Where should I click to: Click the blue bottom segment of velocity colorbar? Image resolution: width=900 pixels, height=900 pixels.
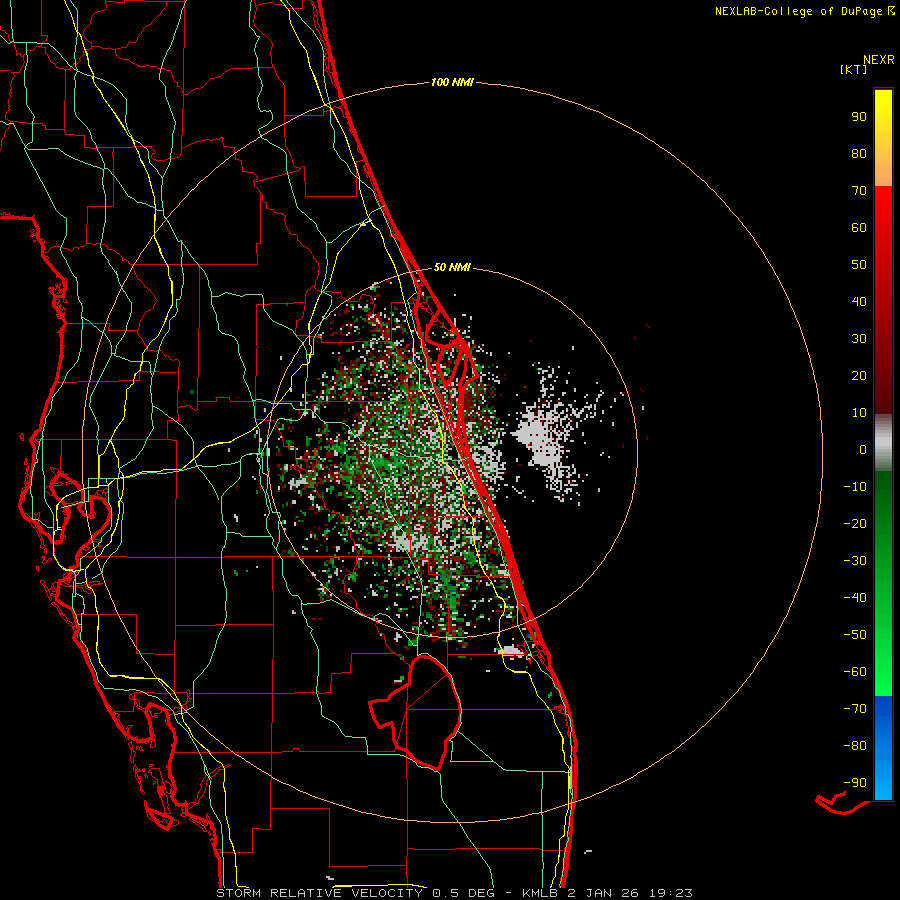click(883, 748)
